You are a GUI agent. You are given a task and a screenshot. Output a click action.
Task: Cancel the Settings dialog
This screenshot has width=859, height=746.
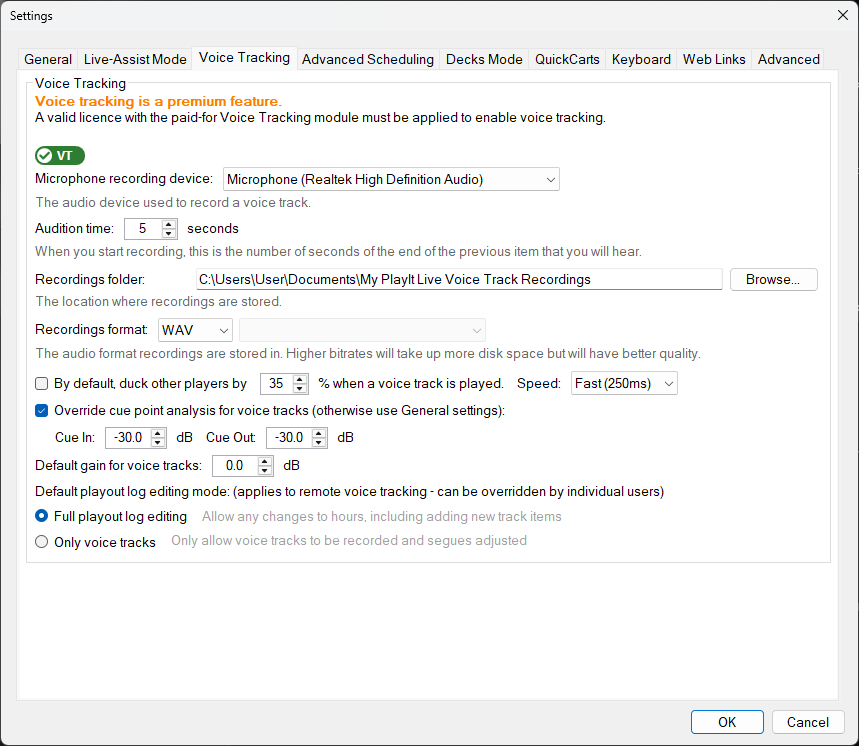[x=808, y=722]
